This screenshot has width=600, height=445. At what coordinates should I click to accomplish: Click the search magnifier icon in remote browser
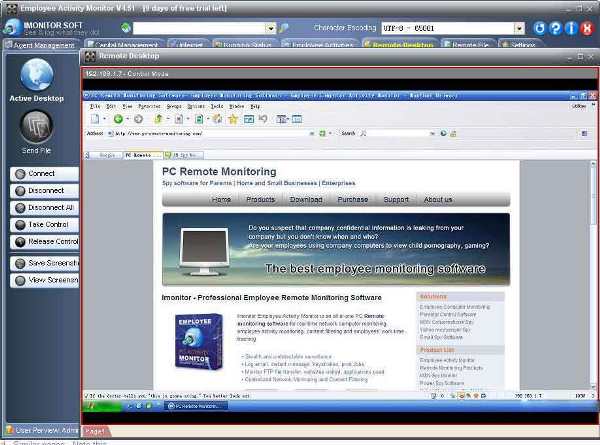363,133
